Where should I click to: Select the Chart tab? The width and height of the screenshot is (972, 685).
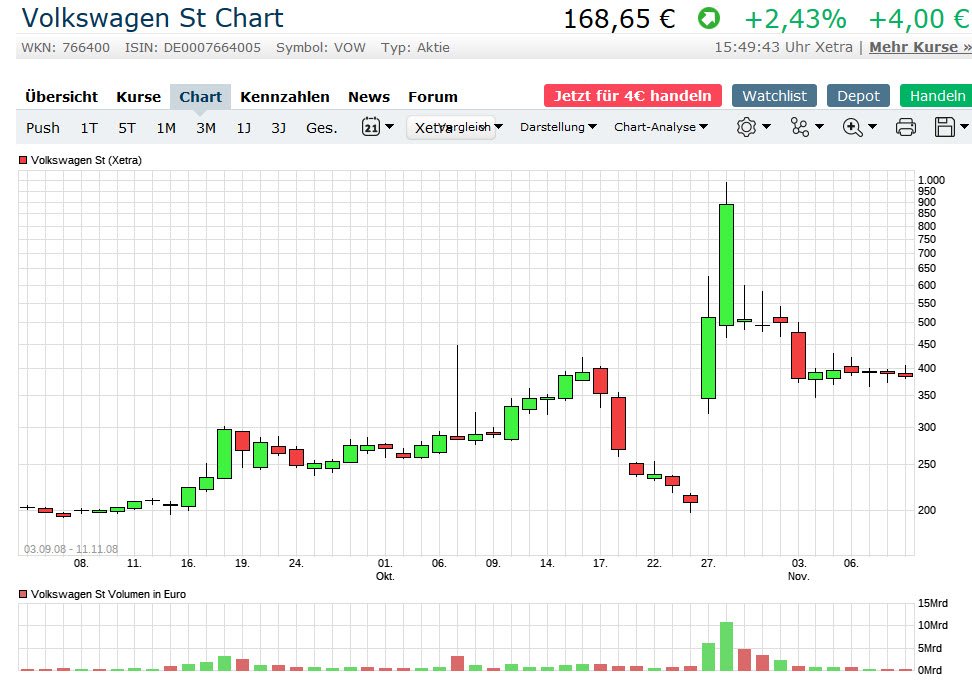(x=200, y=97)
